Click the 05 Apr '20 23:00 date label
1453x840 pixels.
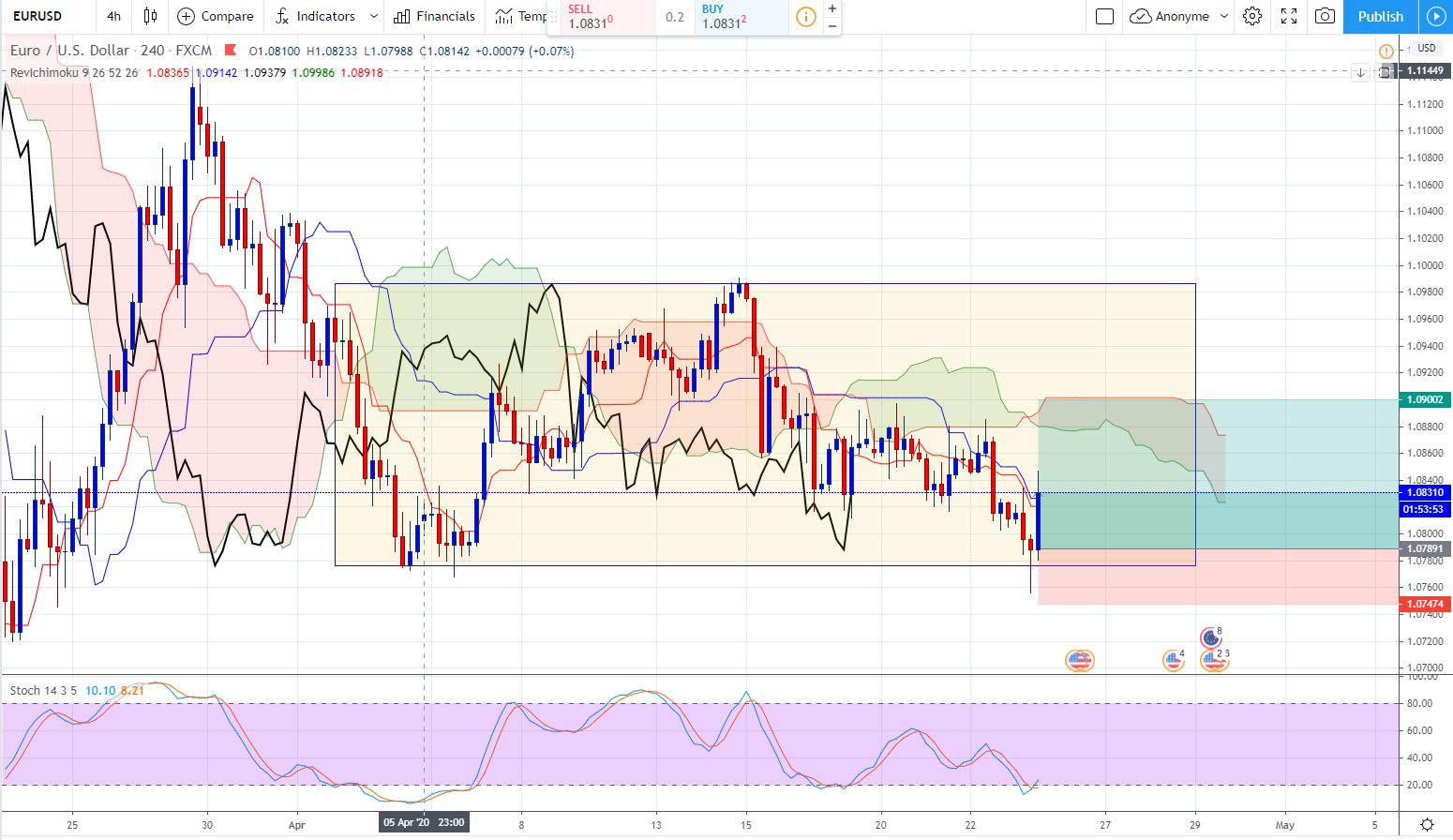[x=424, y=822]
